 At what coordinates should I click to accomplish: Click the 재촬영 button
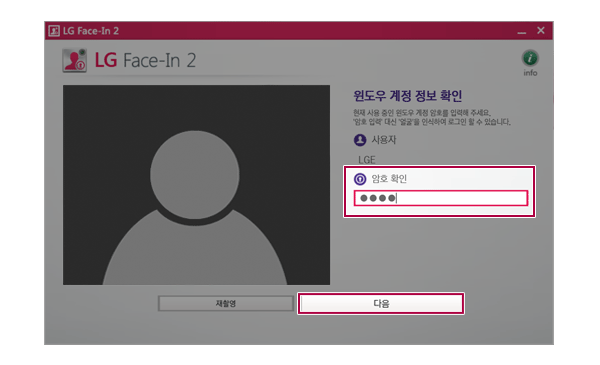tap(226, 304)
